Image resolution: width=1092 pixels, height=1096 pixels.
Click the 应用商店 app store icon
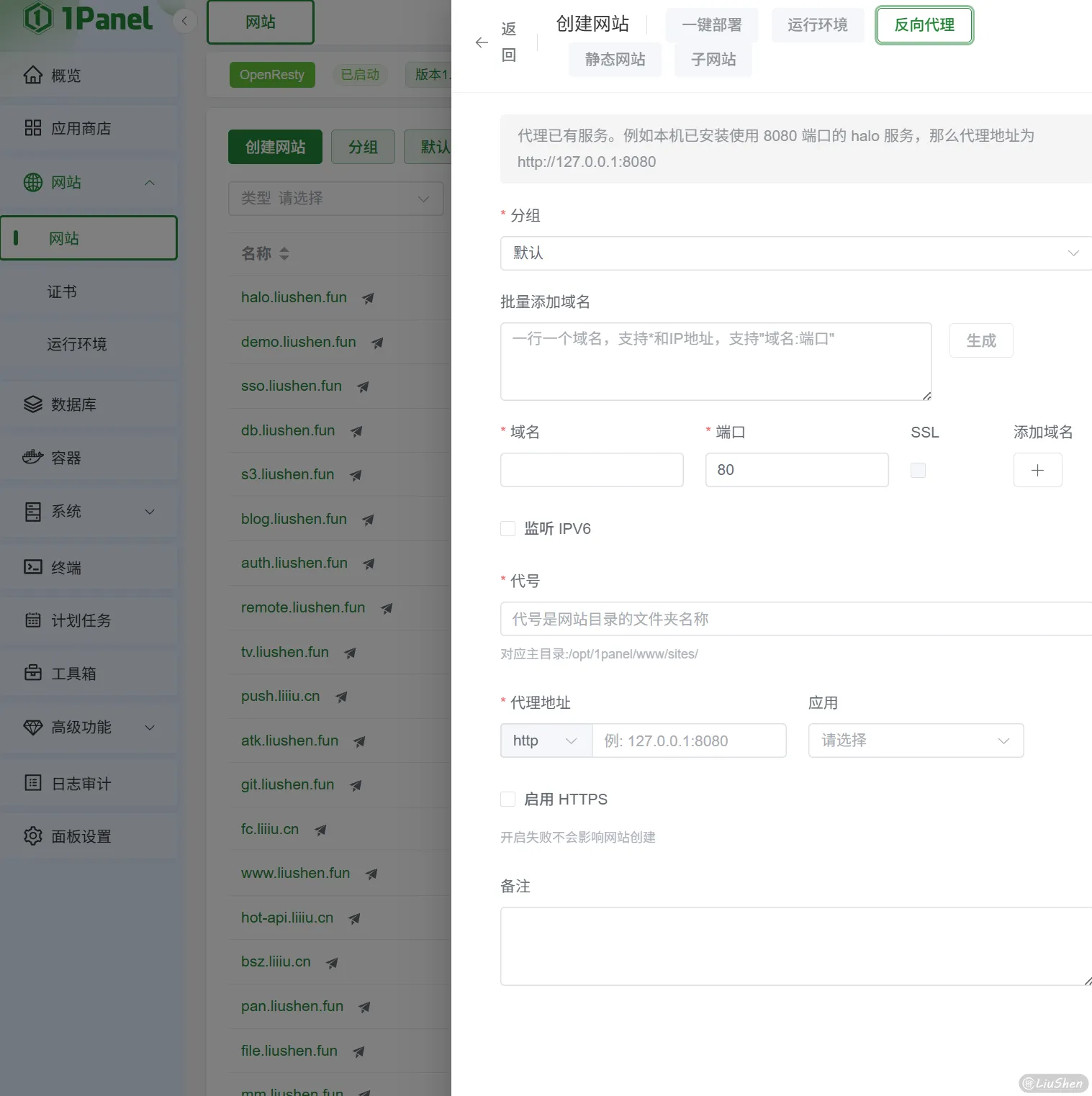pyautogui.click(x=33, y=128)
